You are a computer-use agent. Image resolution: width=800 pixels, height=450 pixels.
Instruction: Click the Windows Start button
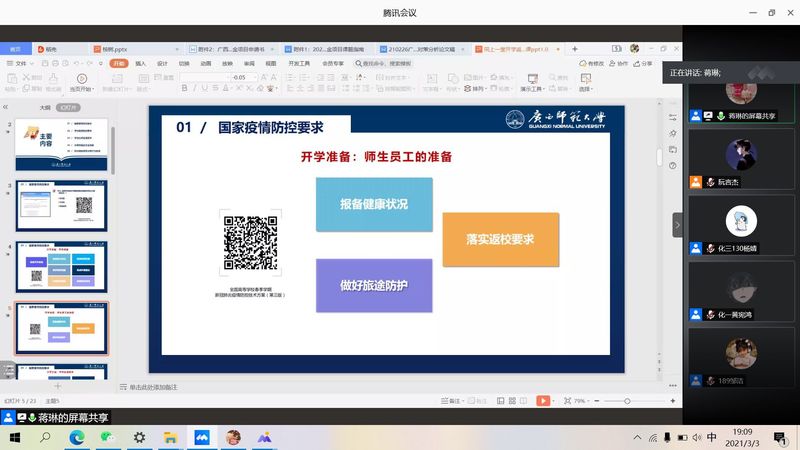point(12,437)
